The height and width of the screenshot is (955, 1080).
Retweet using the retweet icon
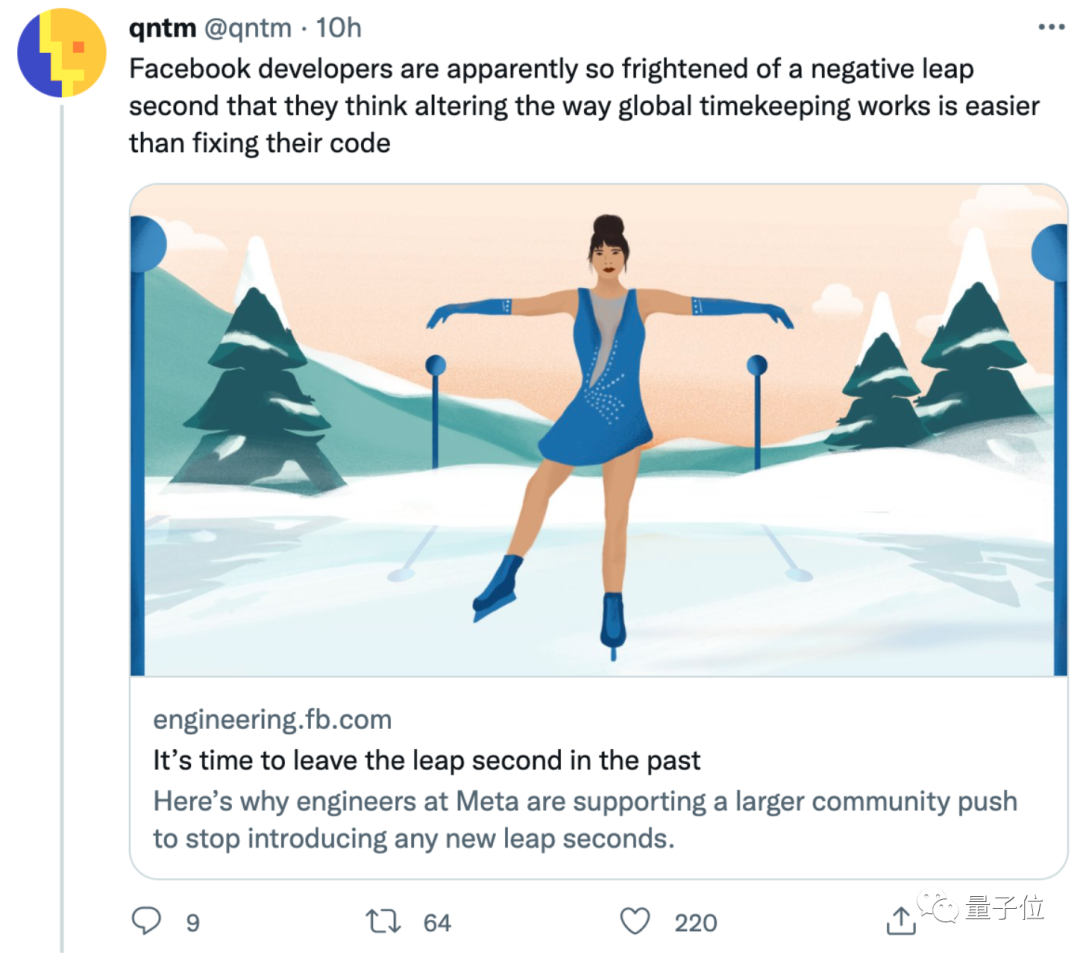pyautogui.click(x=383, y=922)
